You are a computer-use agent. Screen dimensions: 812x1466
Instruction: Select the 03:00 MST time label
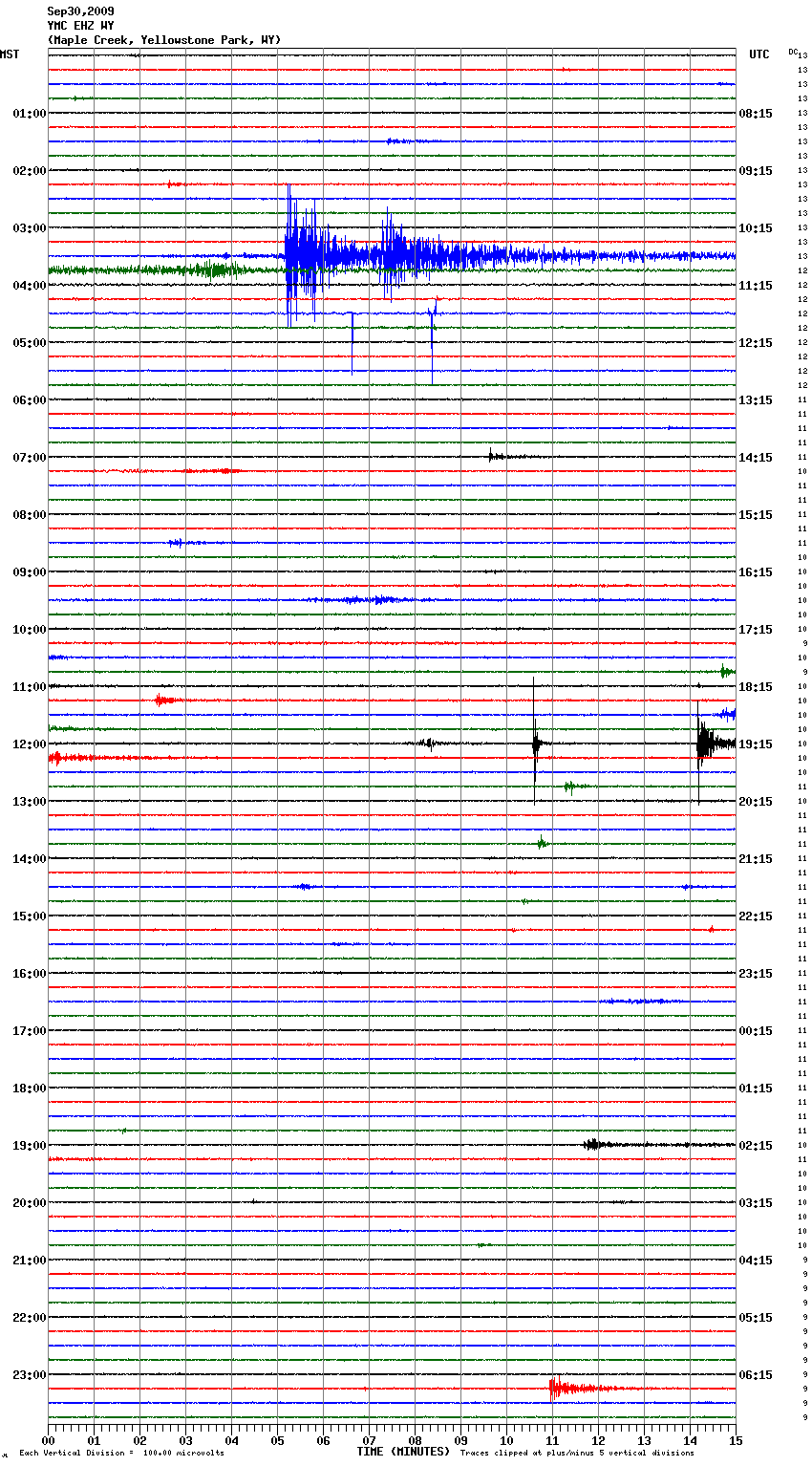tap(29, 228)
